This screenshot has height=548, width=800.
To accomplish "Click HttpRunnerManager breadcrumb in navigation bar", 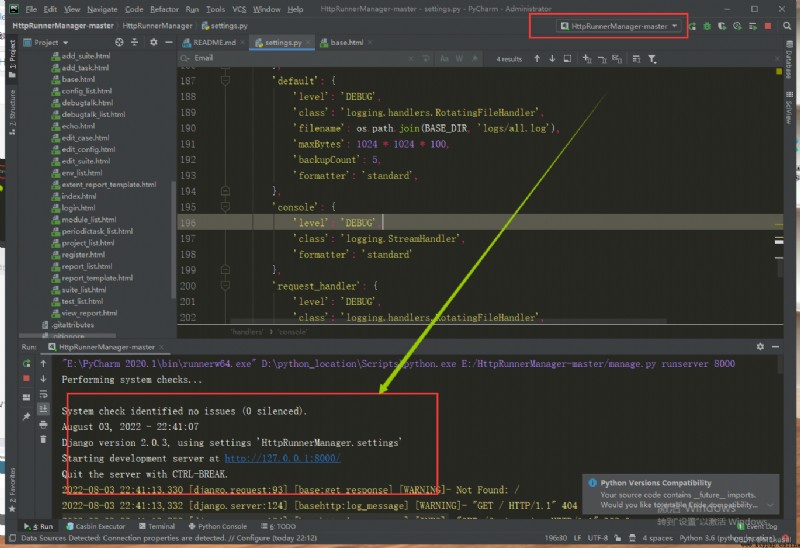I will pyautogui.click(x=157, y=26).
